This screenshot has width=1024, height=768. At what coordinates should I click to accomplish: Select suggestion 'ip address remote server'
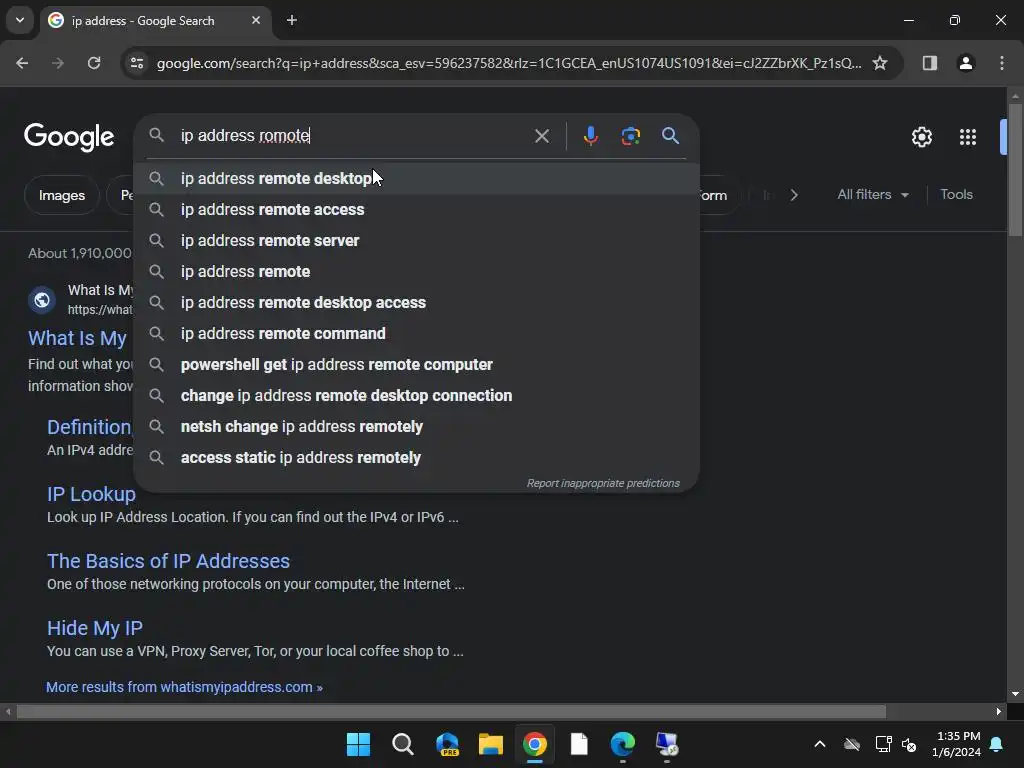(416, 240)
